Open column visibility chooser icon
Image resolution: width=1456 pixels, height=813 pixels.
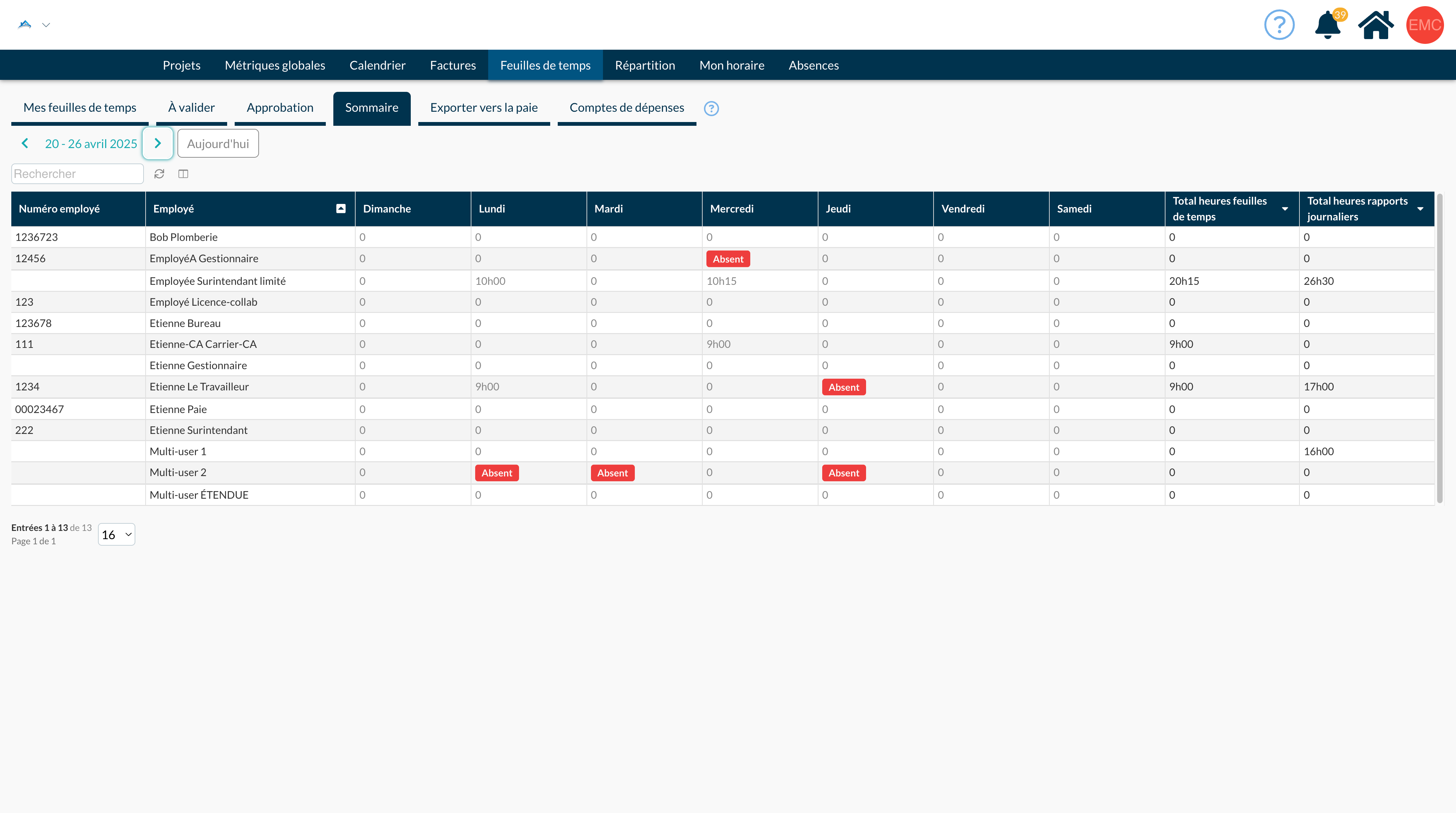click(183, 174)
